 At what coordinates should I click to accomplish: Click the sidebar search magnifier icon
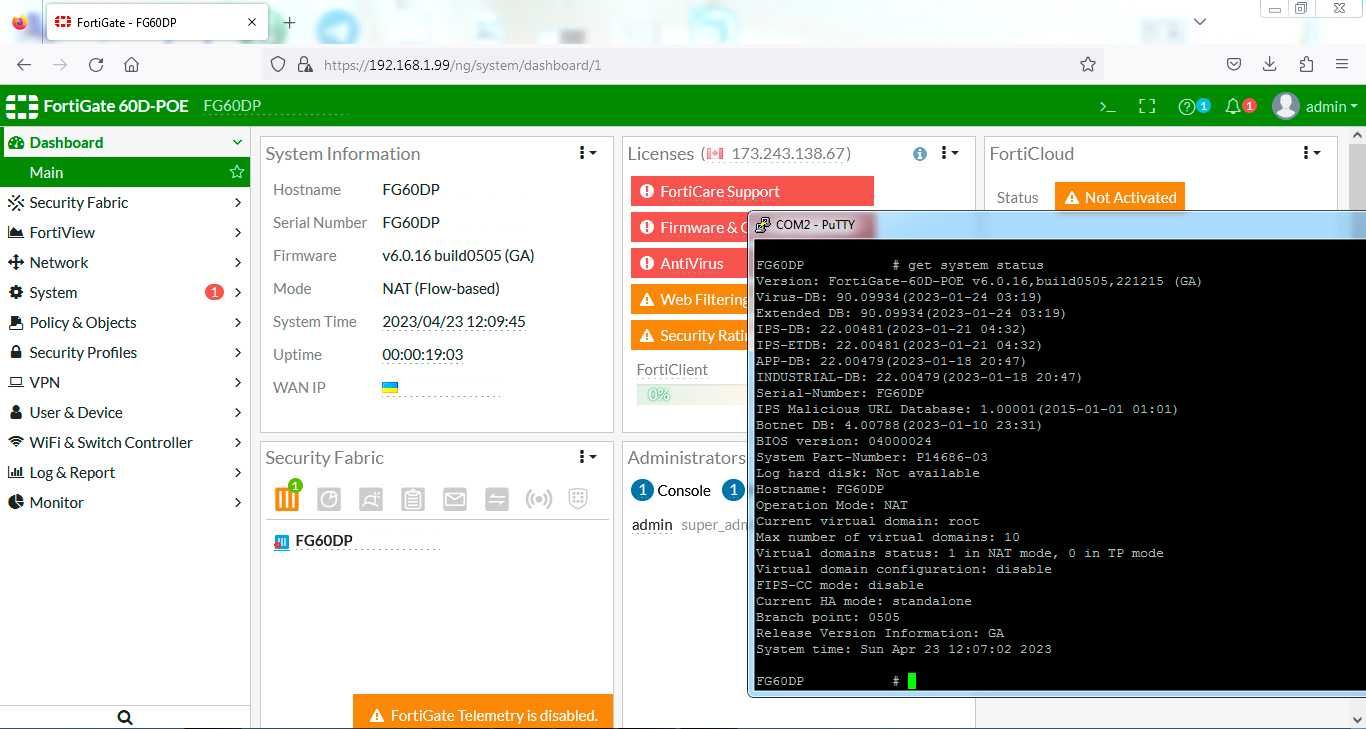125,717
